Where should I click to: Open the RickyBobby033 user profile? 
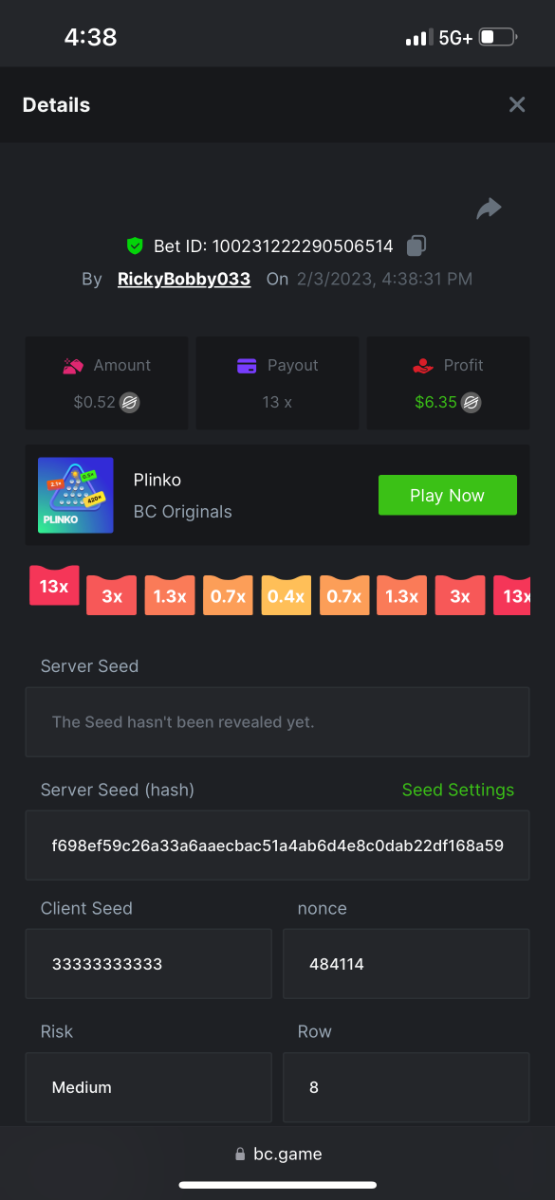184,279
